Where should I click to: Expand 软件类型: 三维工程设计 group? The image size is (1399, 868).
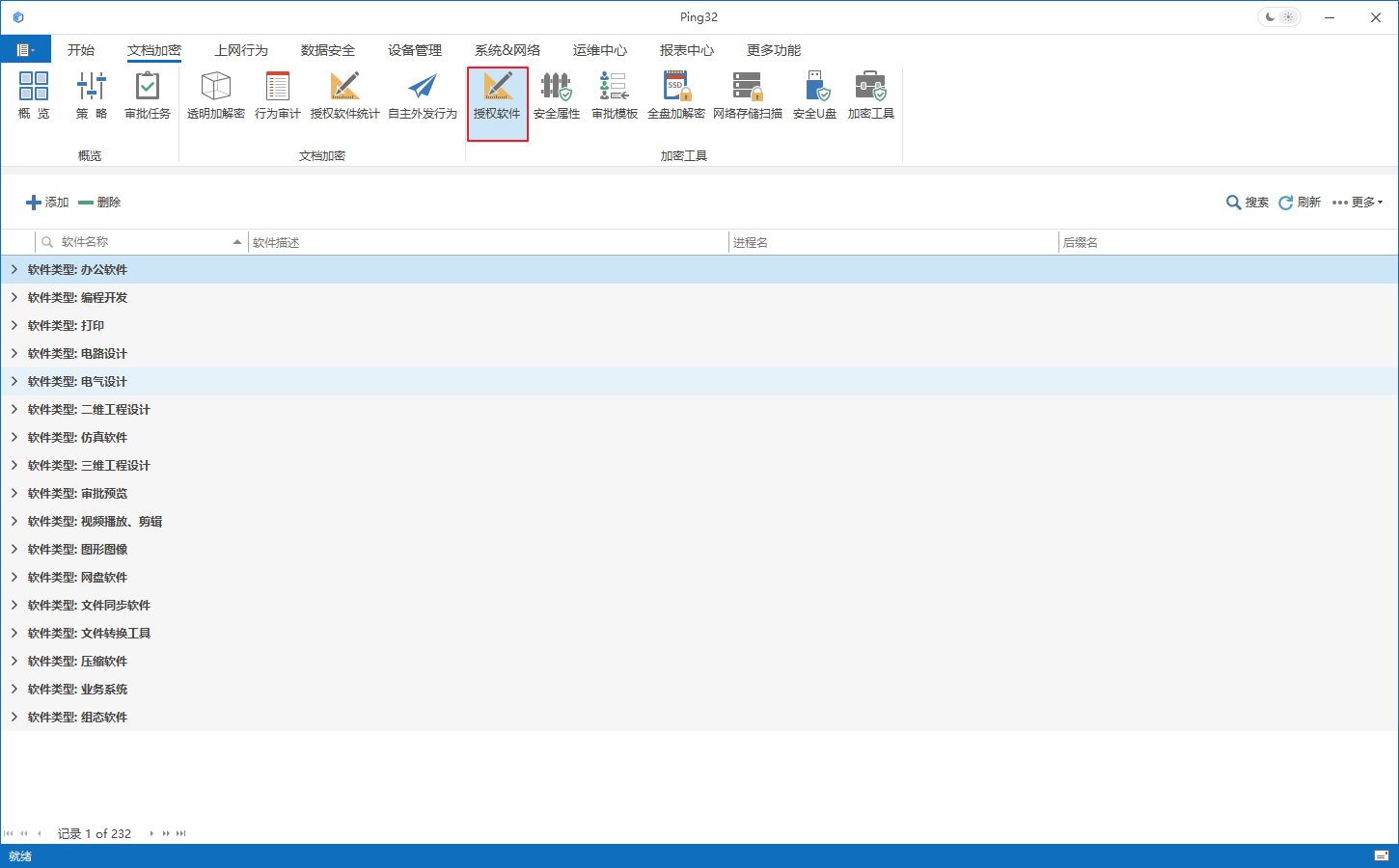pos(14,466)
